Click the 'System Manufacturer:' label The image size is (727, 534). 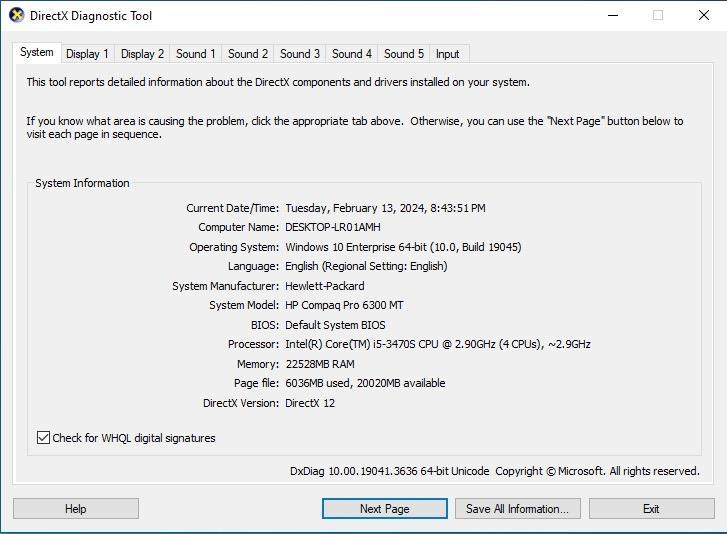[x=226, y=286]
